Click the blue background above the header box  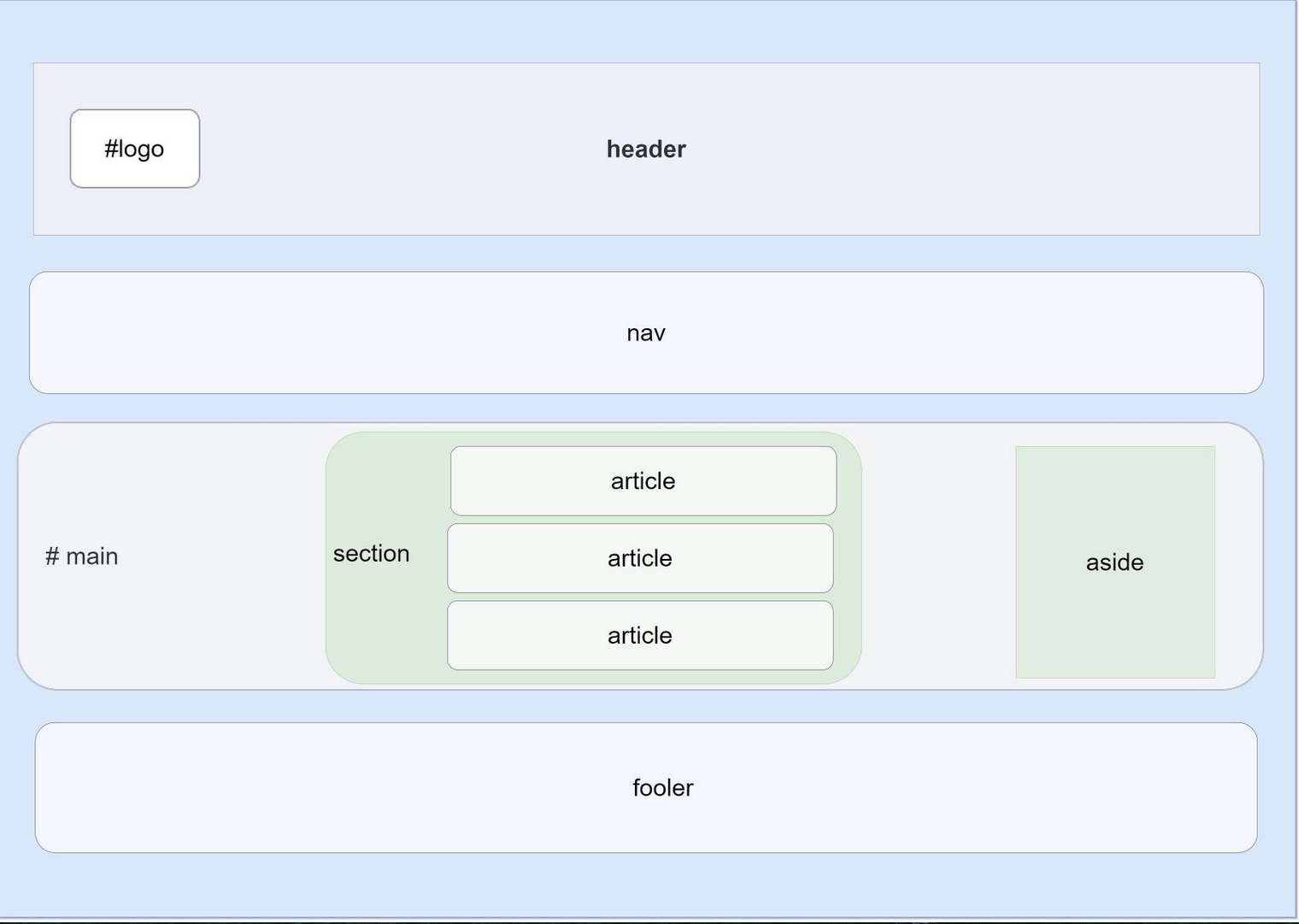pyautogui.click(x=646, y=32)
